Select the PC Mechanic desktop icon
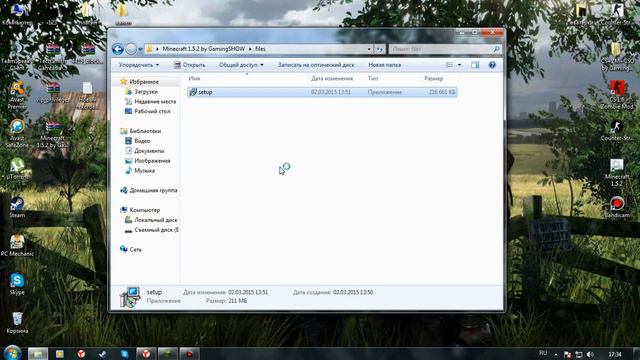The height and width of the screenshot is (360, 640). point(17,245)
